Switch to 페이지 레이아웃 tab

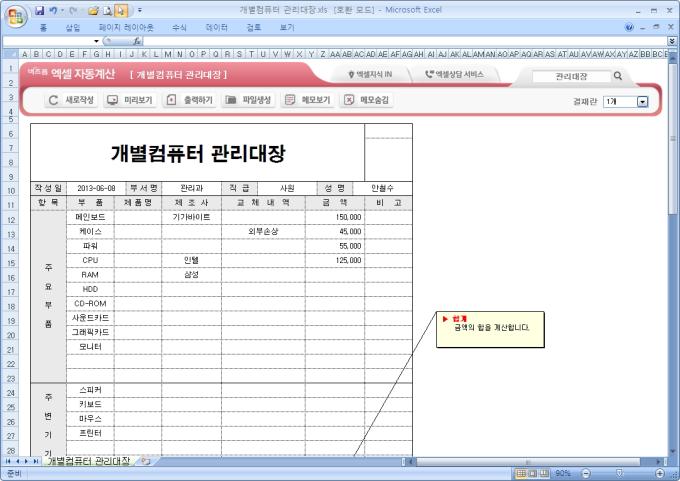point(126,28)
